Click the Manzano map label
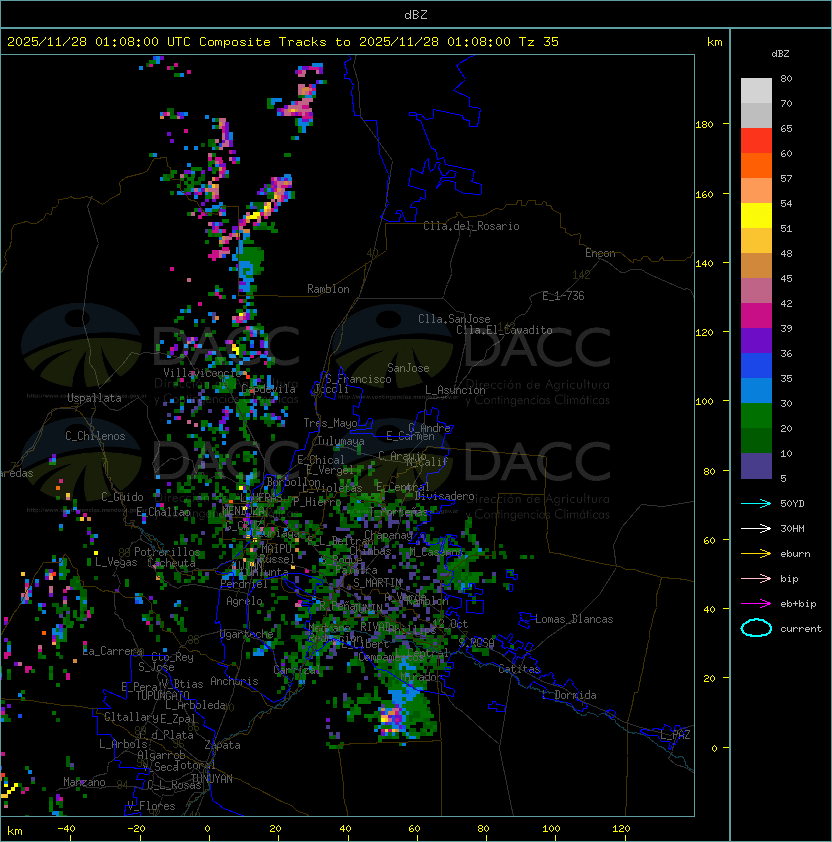This screenshot has height=842, width=832. (x=84, y=782)
